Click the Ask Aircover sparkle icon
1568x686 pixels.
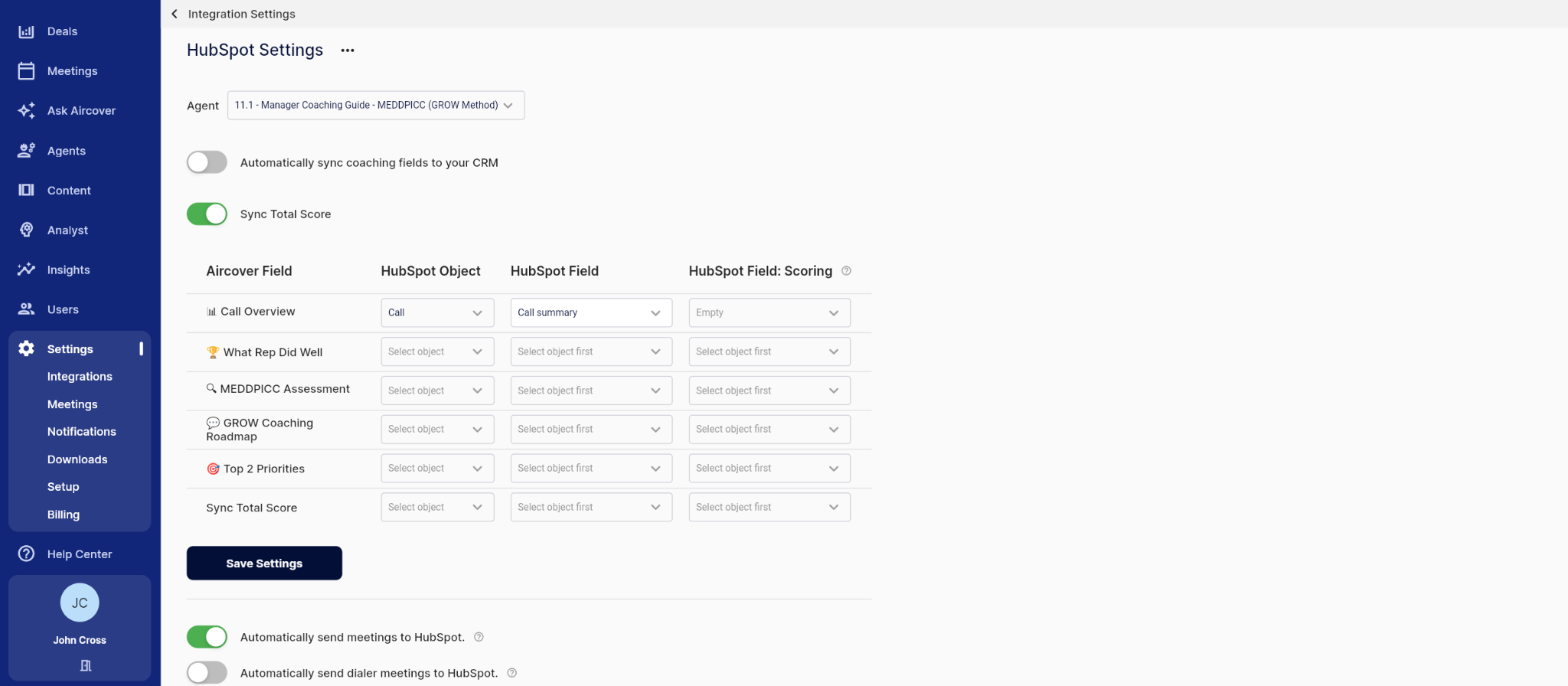click(26, 111)
